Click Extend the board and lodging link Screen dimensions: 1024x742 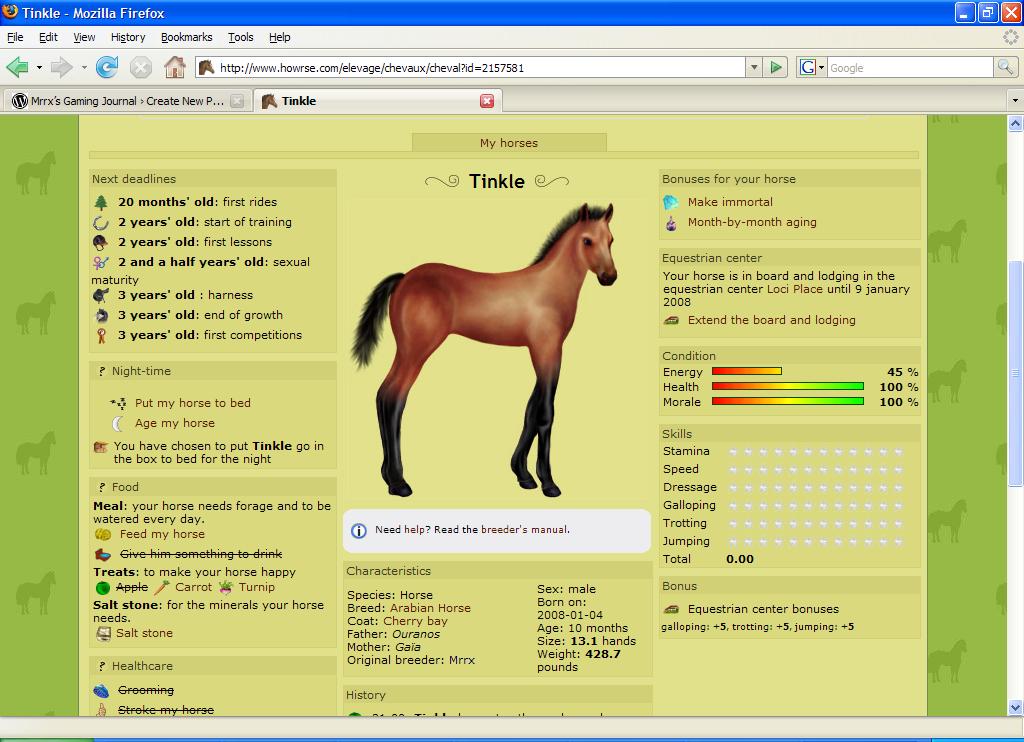[771, 320]
